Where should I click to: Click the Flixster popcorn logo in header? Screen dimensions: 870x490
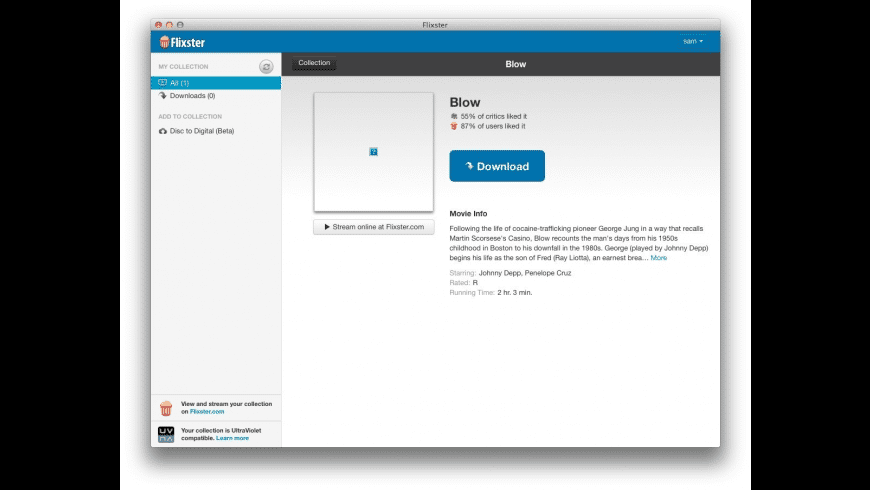click(x=165, y=42)
